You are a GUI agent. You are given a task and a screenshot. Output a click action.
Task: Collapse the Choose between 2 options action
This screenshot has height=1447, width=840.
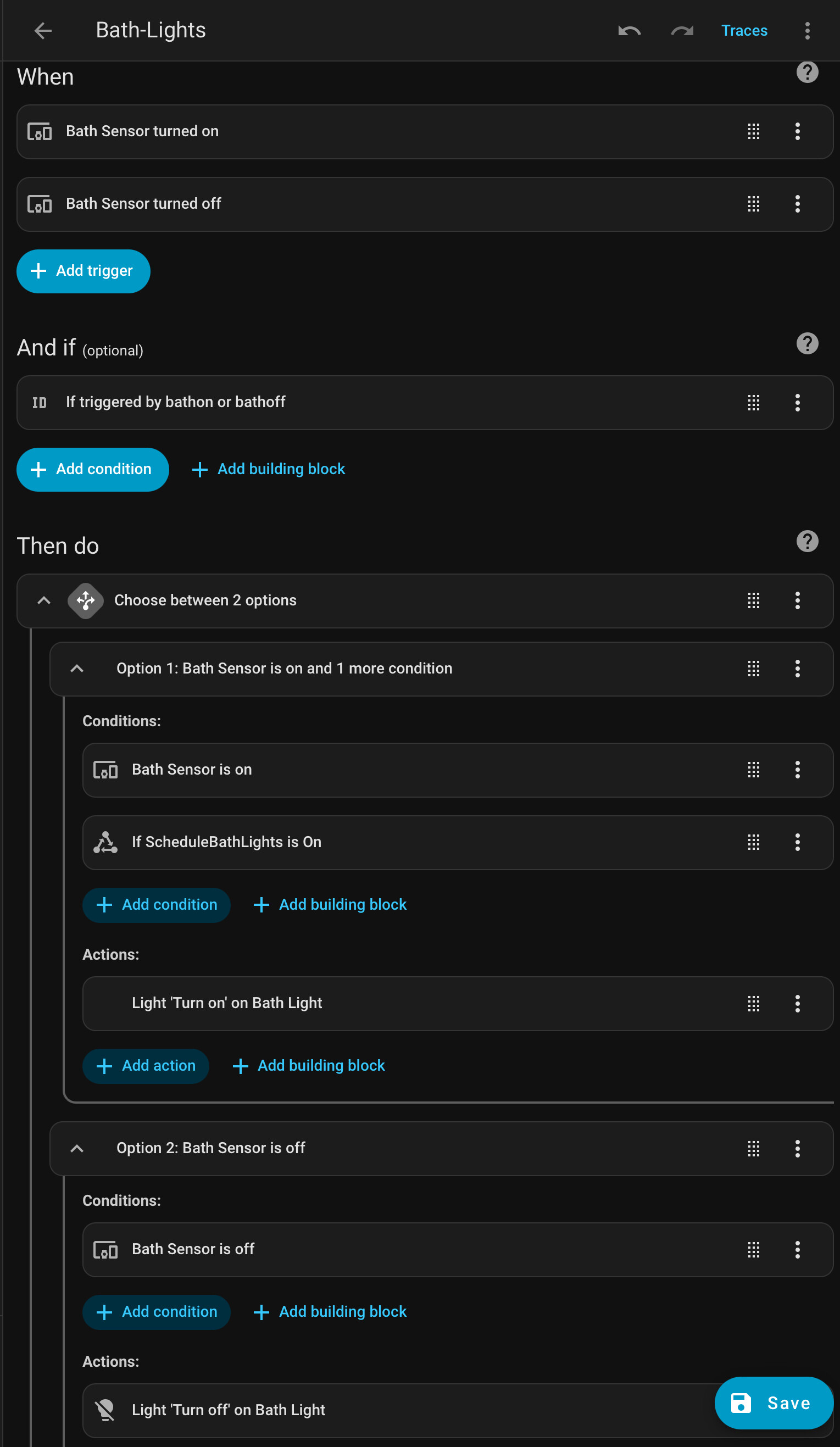point(43,600)
